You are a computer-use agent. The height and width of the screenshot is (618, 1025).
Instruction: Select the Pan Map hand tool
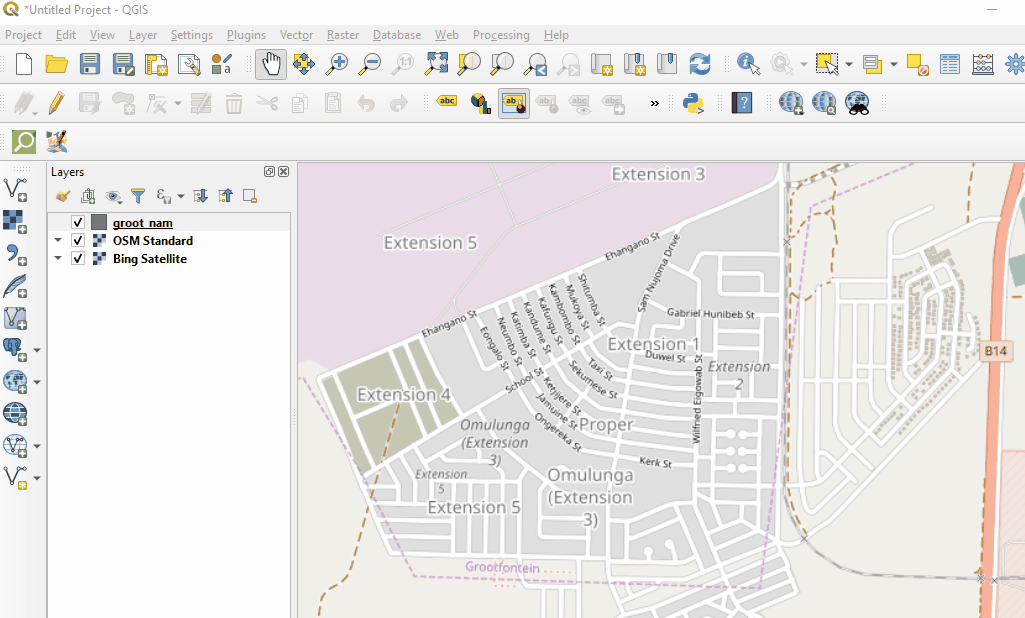click(271, 64)
